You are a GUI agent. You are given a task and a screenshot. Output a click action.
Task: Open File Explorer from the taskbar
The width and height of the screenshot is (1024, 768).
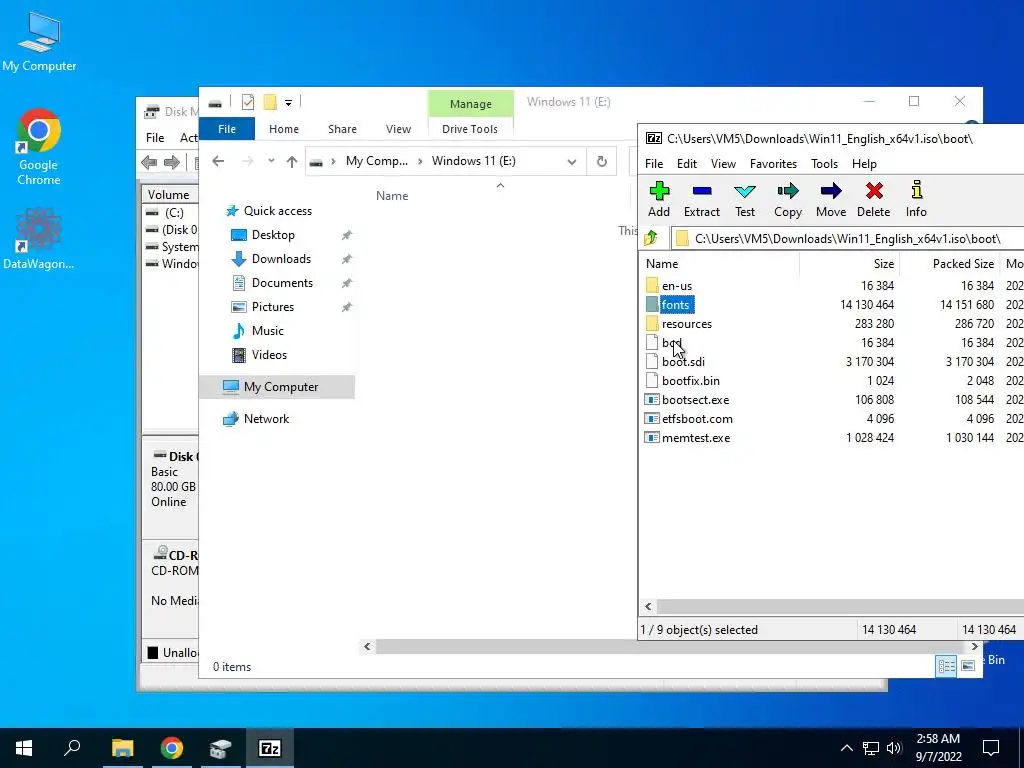(122, 748)
